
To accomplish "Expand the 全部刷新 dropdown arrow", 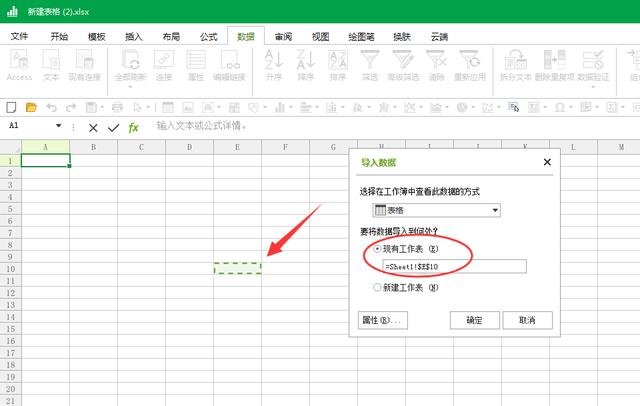I will [x=130, y=87].
